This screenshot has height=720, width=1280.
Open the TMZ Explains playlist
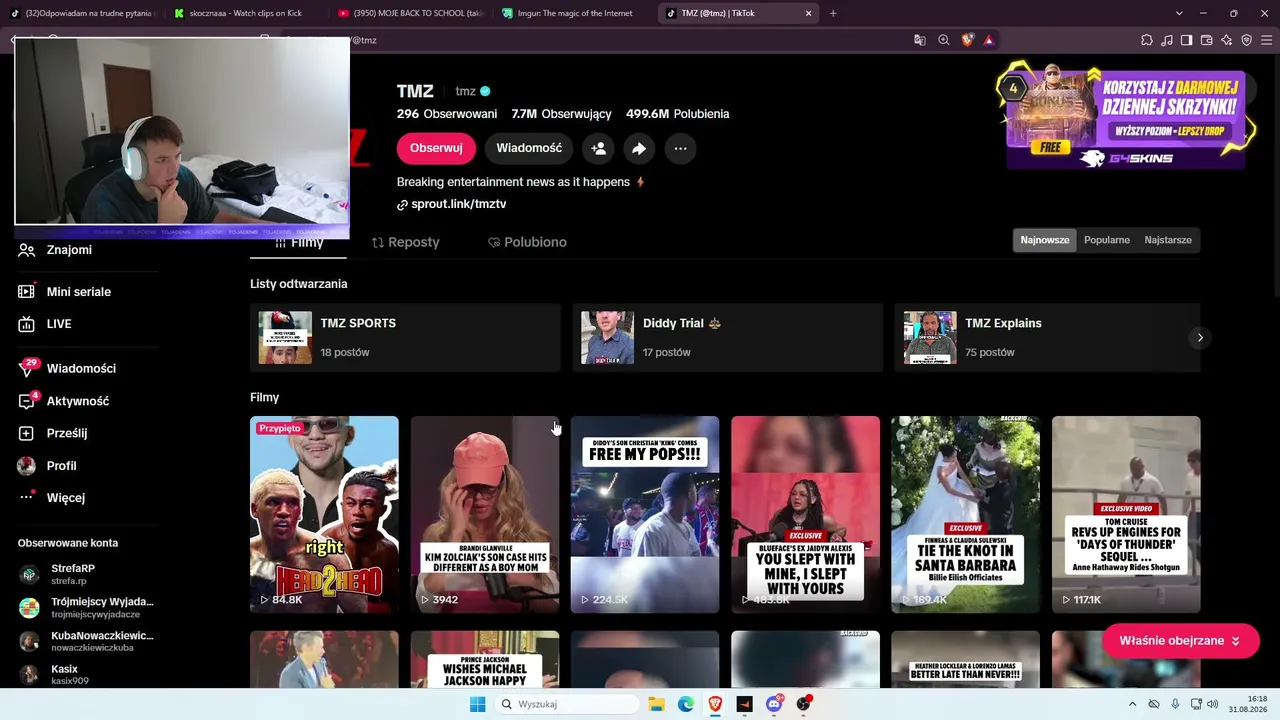tap(1047, 338)
